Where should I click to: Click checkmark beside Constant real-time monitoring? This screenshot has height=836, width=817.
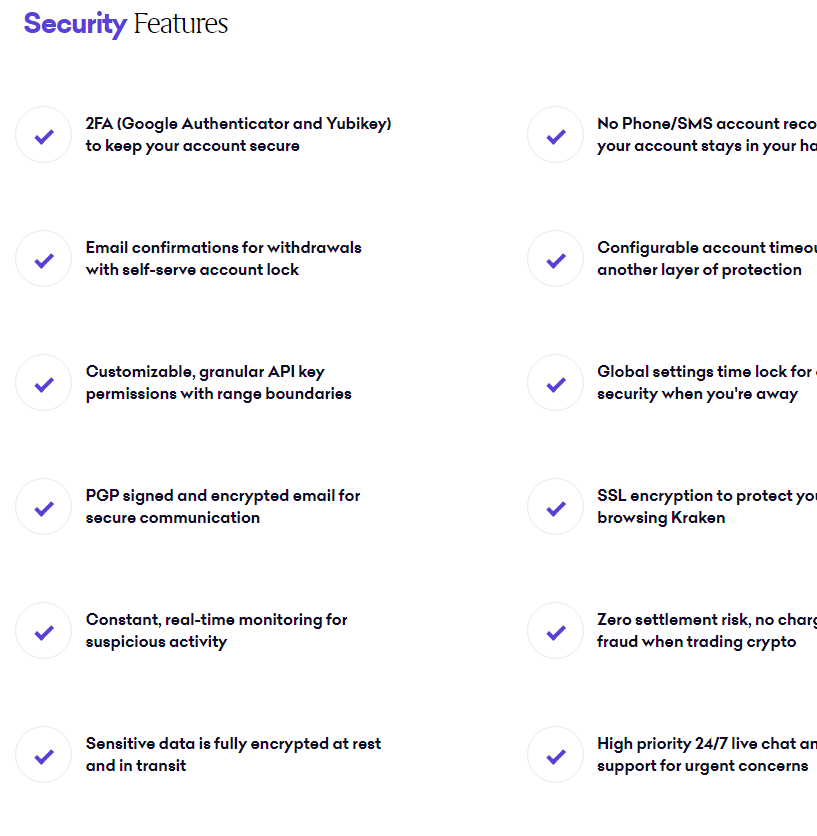pyautogui.click(x=44, y=631)
